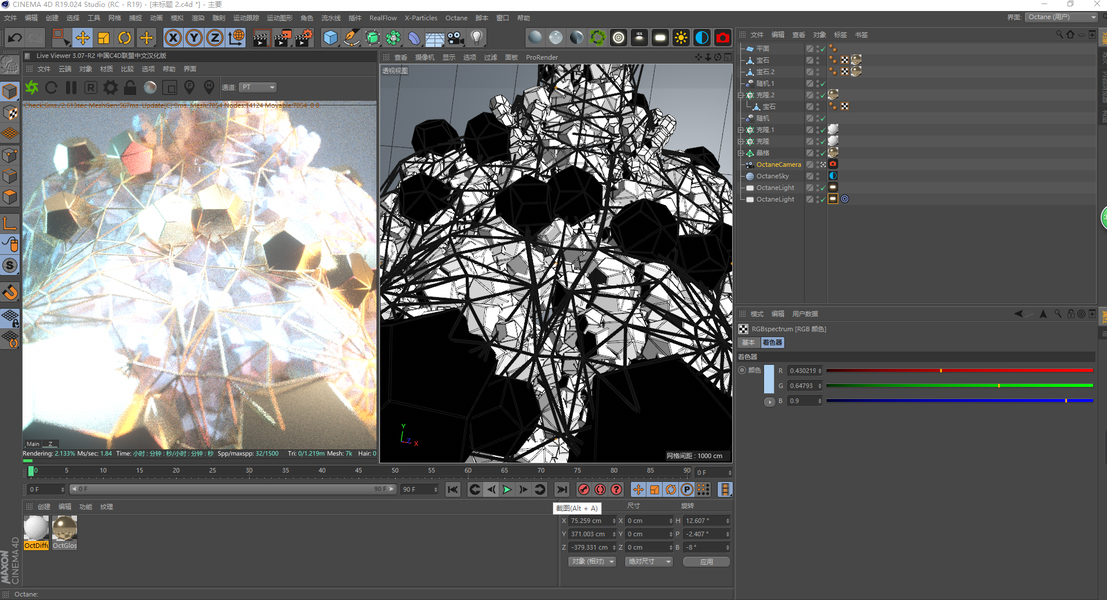The height and width of the screenshot is (600, 1107).
Task: Click the Octane daylight sun icon
Action: [x=681, y=37]
